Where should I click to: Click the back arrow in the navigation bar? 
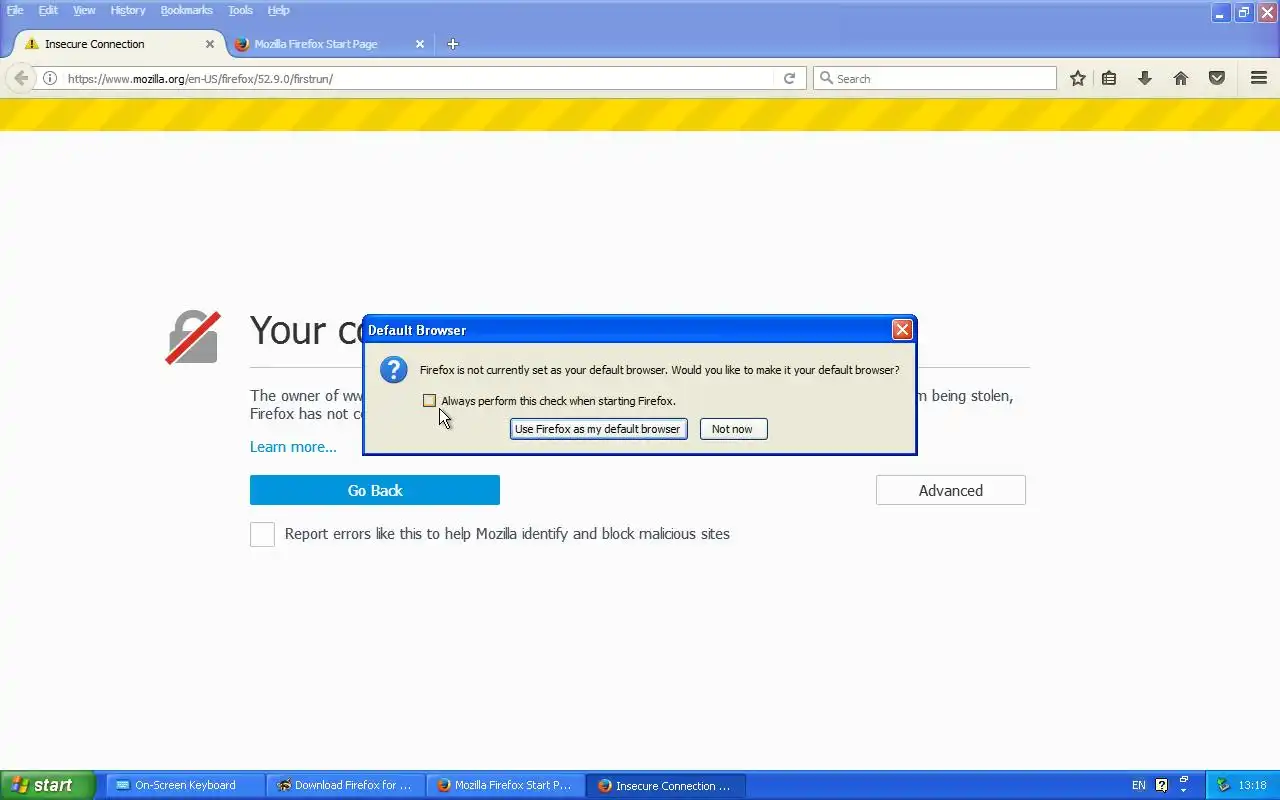[21, 78]
